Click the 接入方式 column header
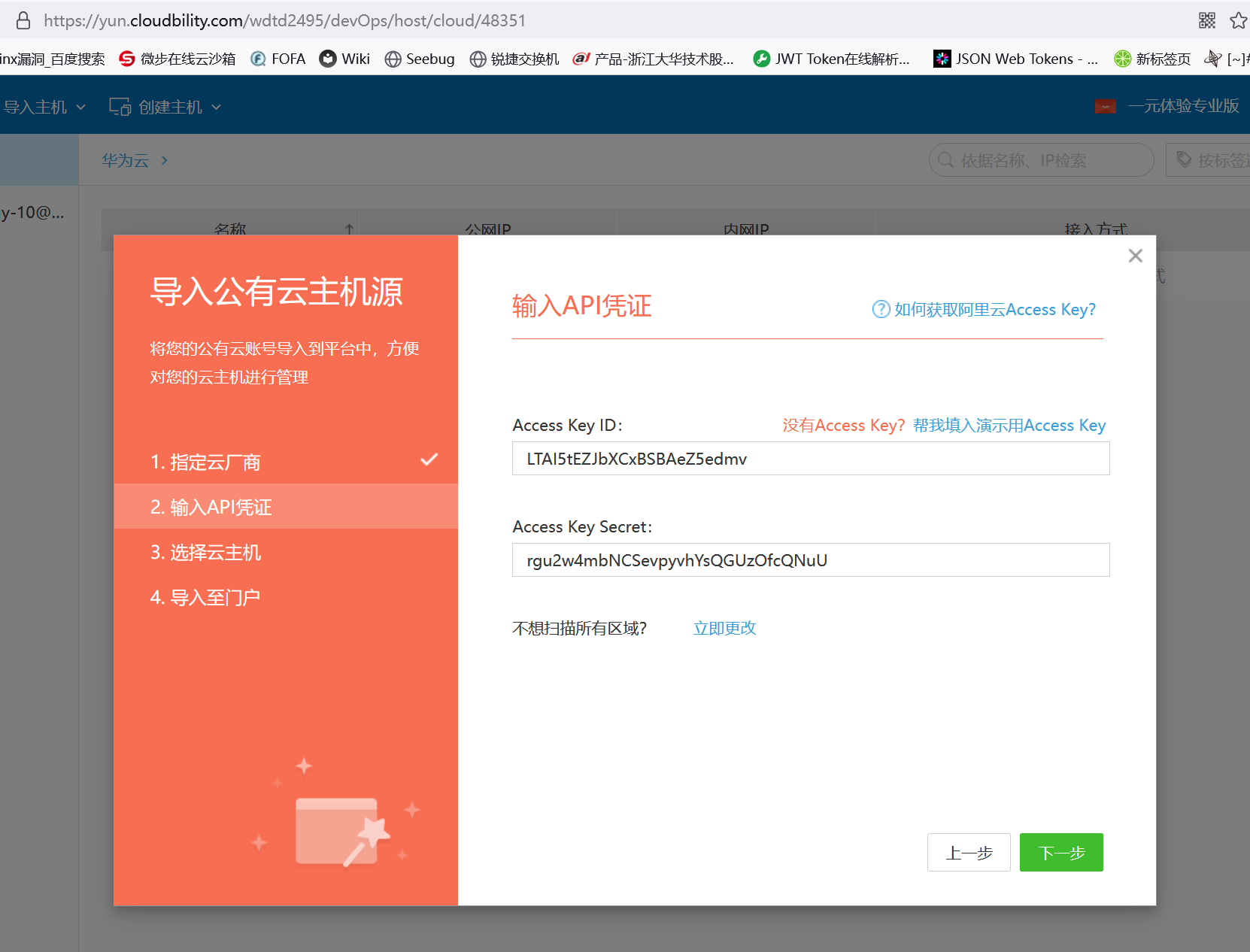Screen dimensions: 1250x952 pyautogui.click(x=1096, y=229)
